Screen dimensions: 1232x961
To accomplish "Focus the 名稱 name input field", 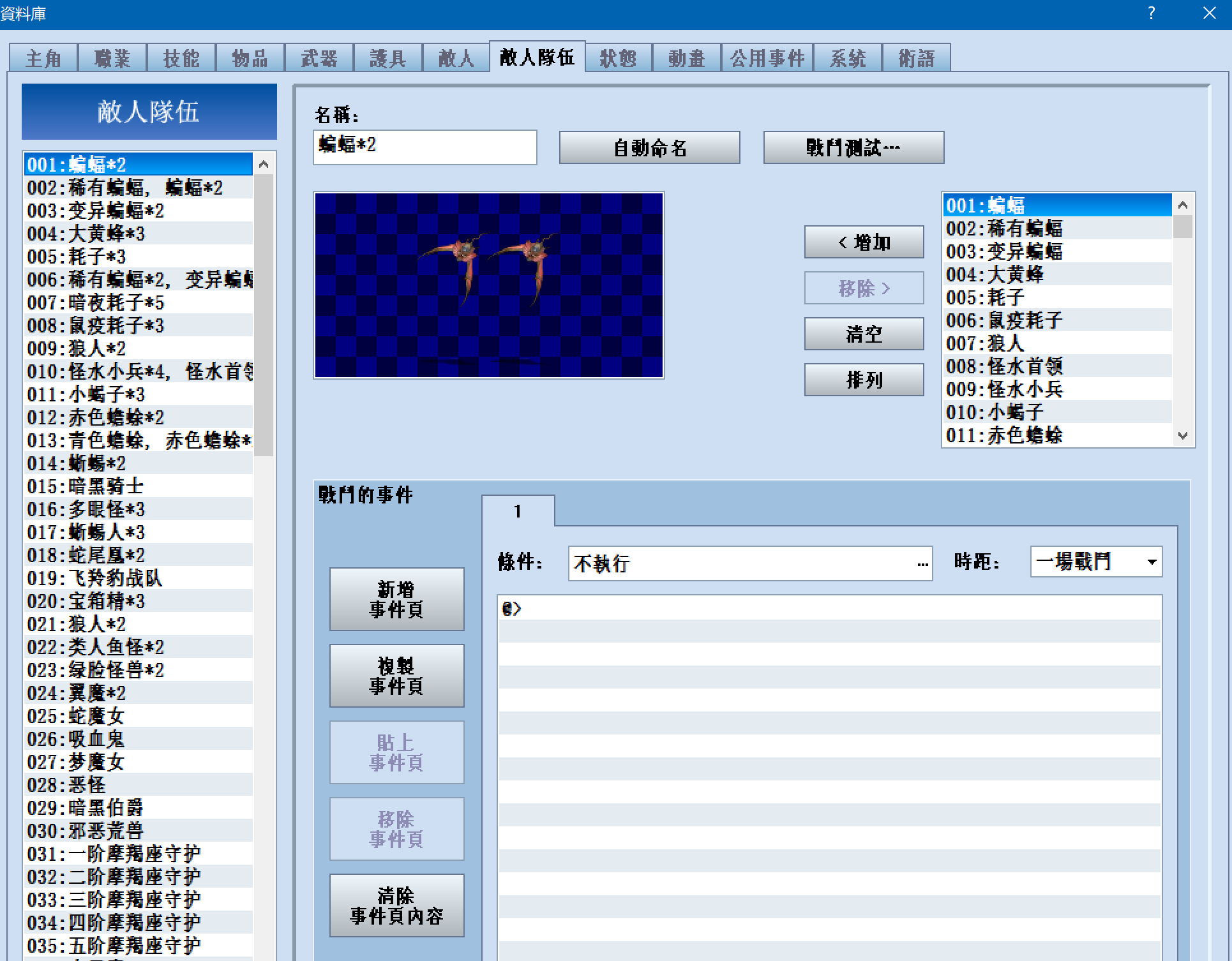I will 425,147.
